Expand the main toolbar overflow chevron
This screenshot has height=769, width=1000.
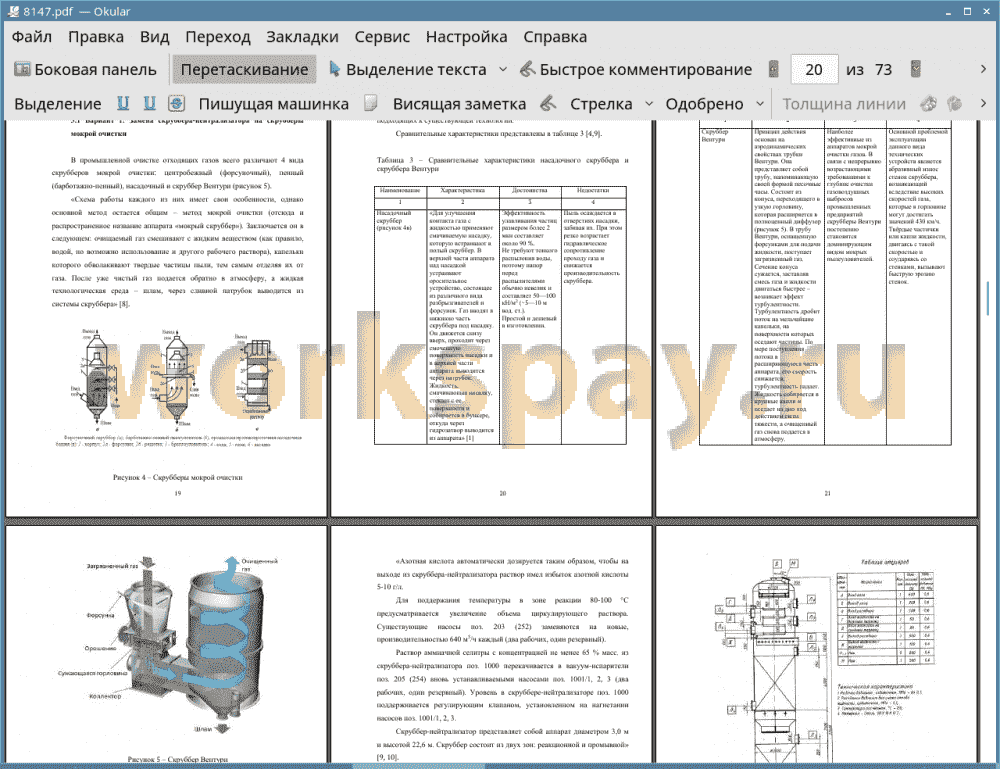click(983, 69)
